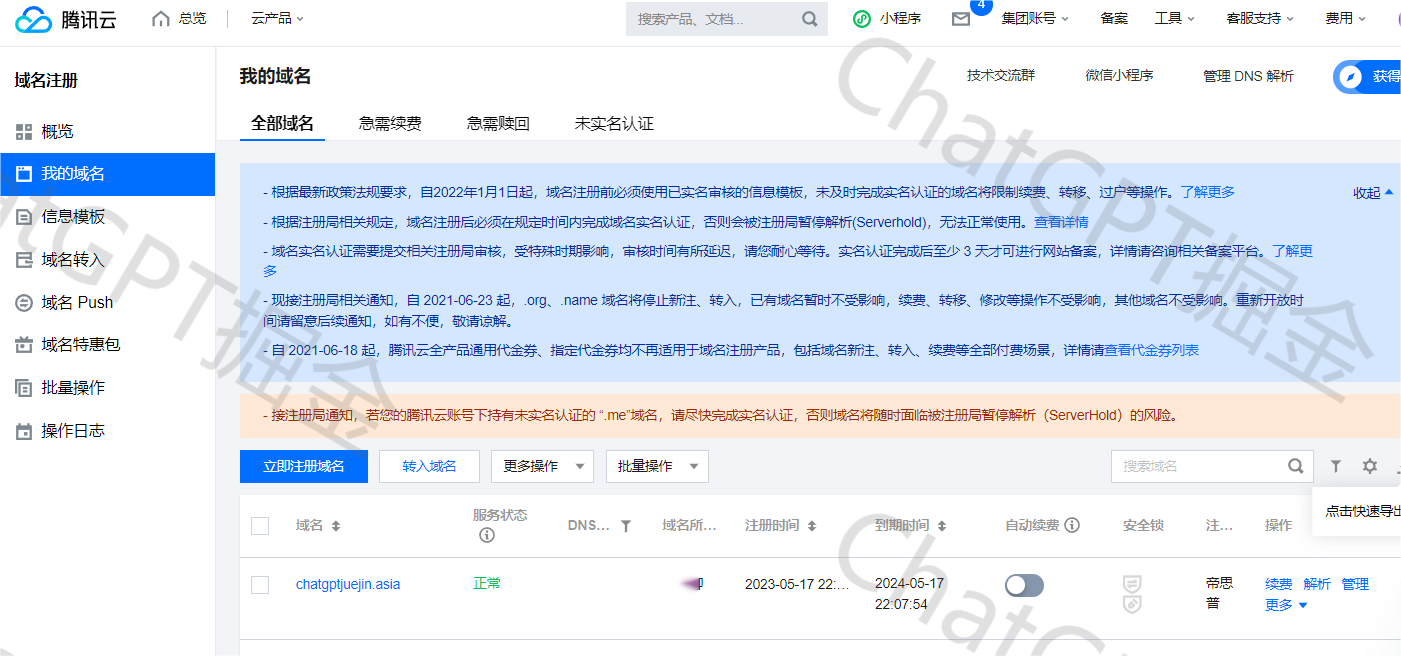This screenshot has height=656, width=1401.
Task: Sort by 到期时间 using its arrows
Action: (942, 526)
